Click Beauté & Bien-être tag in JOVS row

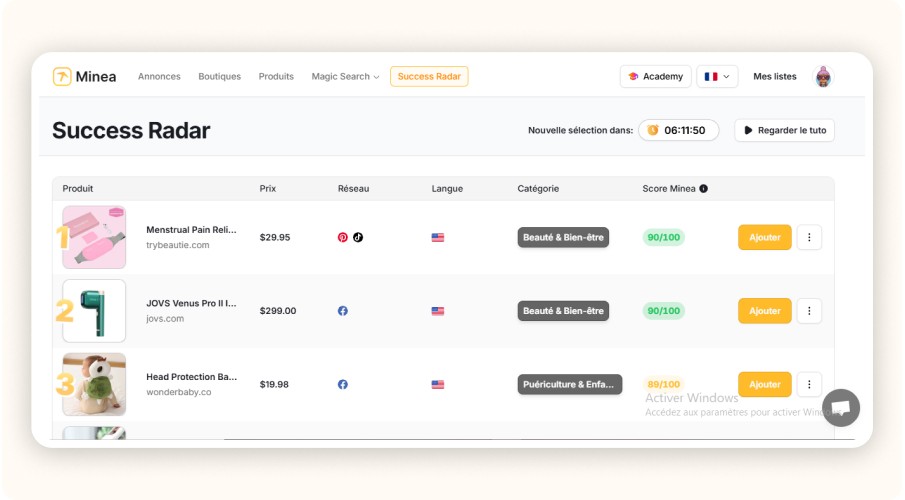click(x=563, y=311)
